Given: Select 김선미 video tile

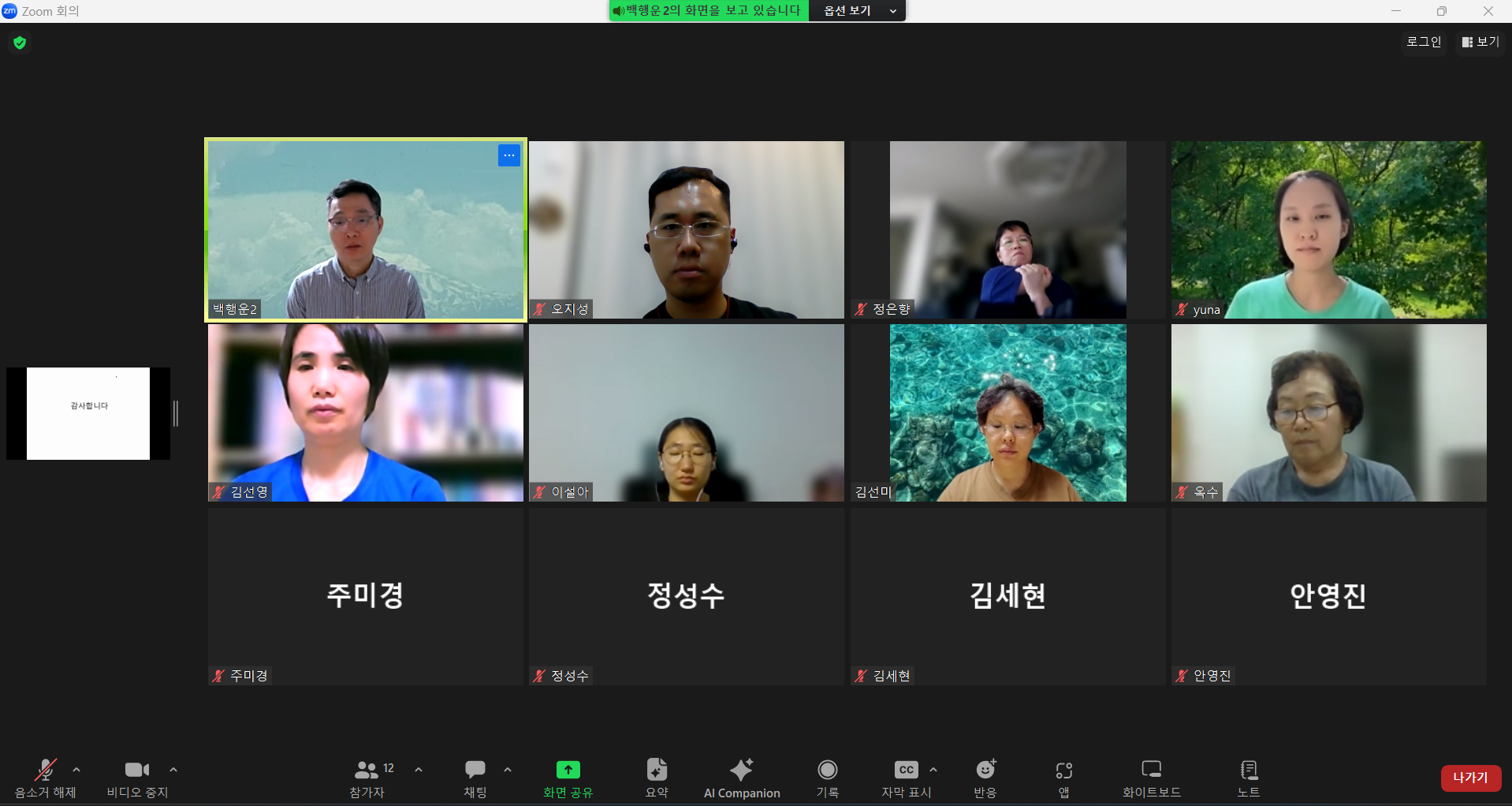Looking at the screenshot, I should pyautogui.click(x=1007, y=412).
